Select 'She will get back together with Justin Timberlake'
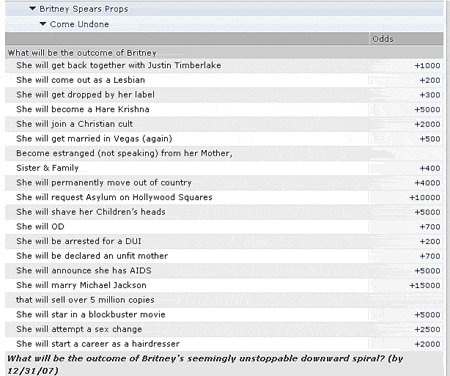Image resolution: width=450 pixels, height=376 pixels. pyautogui.click(x=119, y=65)
